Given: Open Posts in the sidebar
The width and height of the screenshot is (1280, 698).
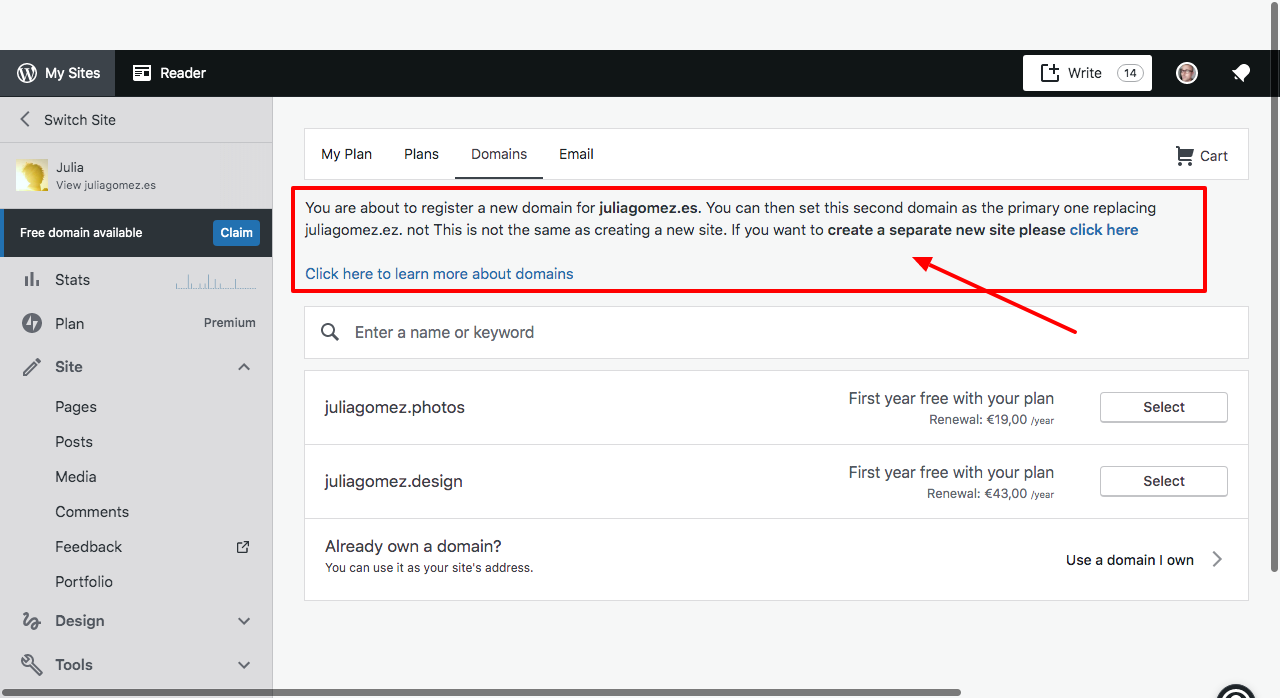Looking at the screenshot, I should point(74,442).
